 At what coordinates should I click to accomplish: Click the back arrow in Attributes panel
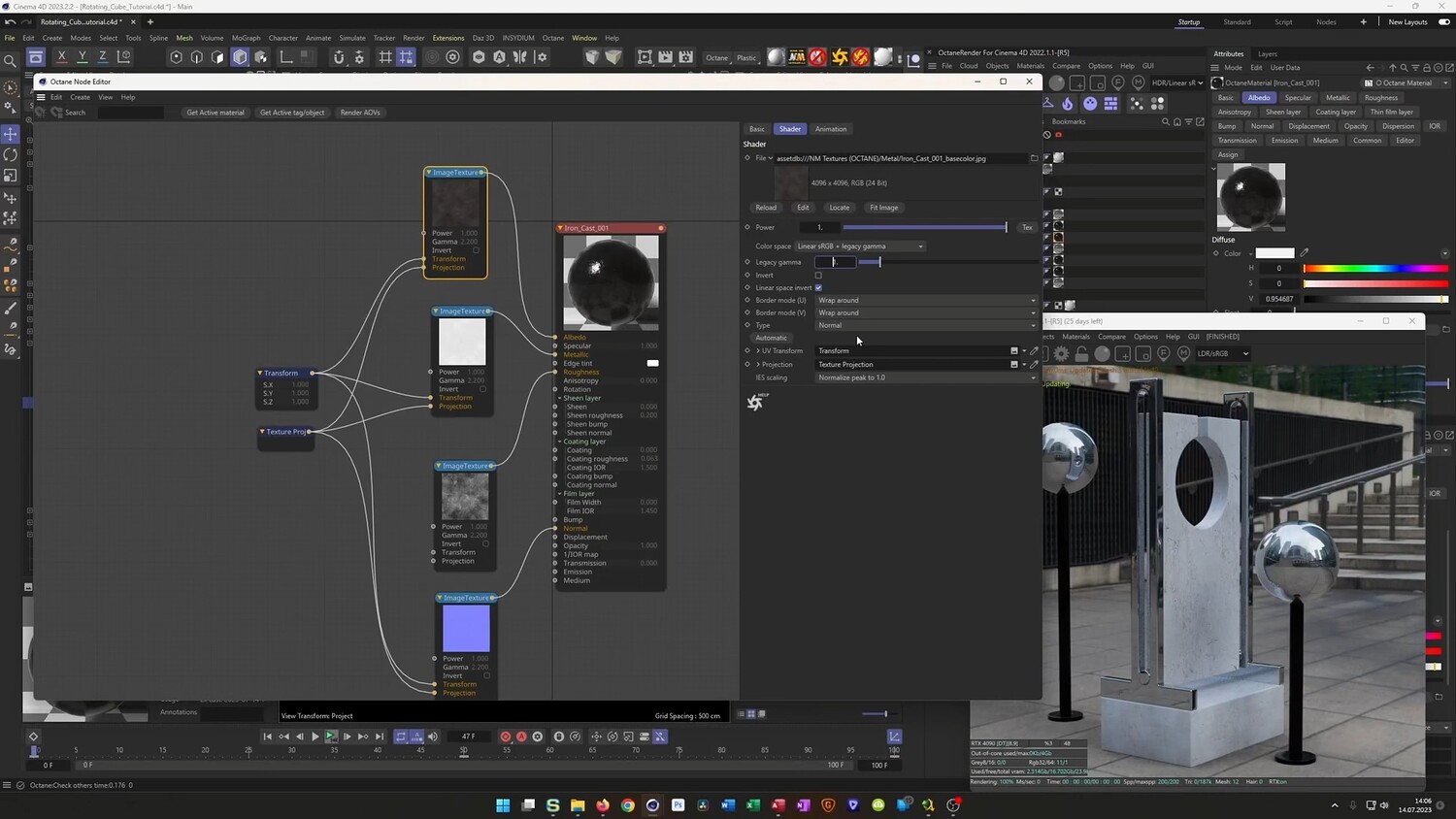1370,68
